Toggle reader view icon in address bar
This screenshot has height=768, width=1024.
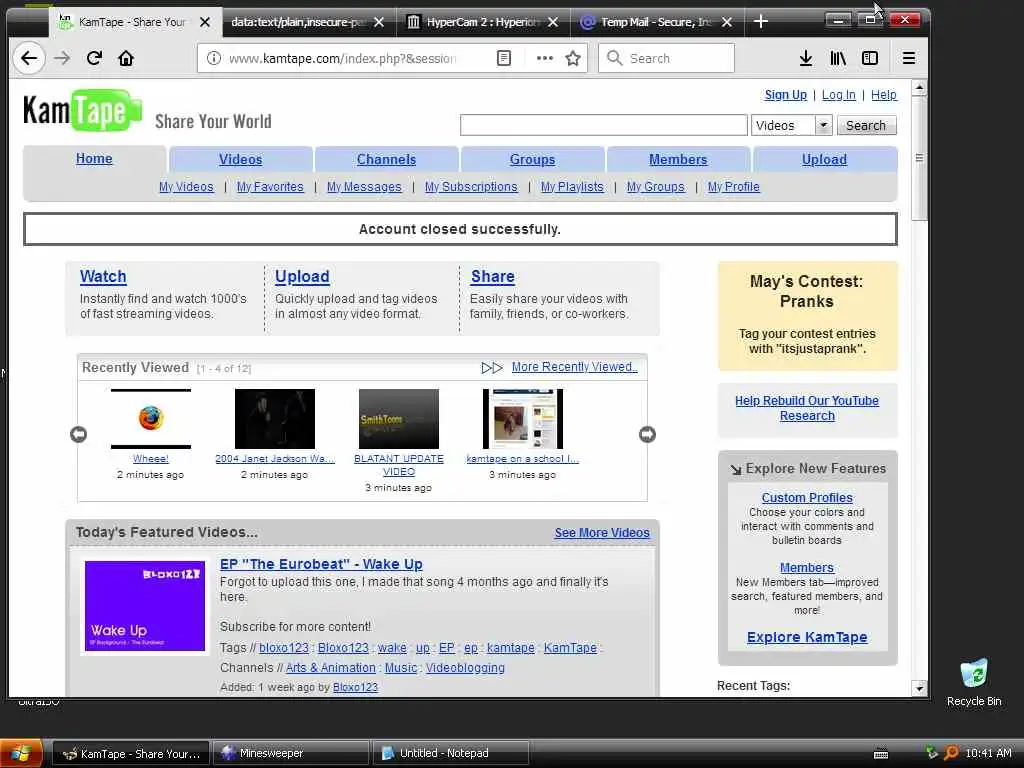pos(504,58)
